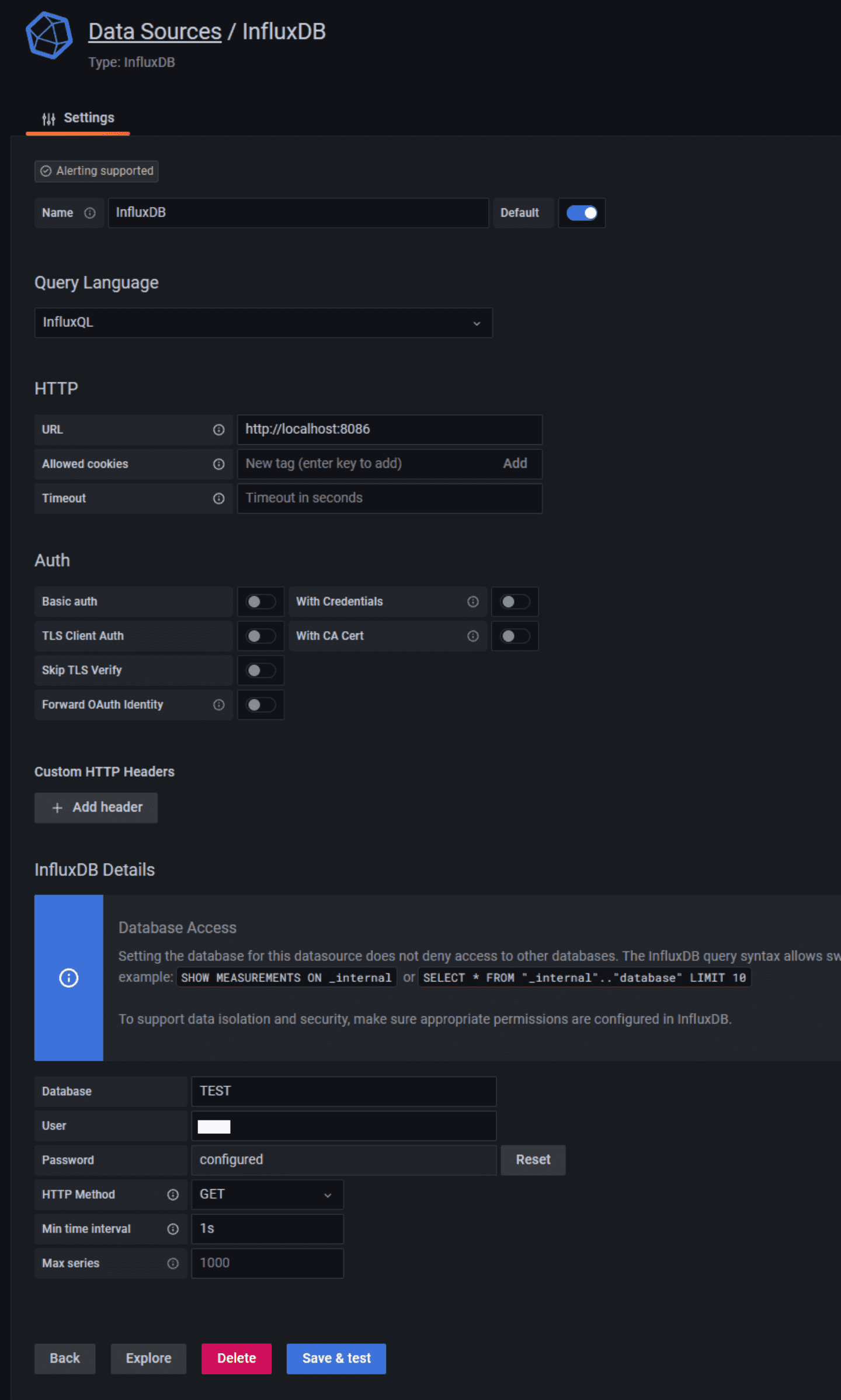
Task: Click the Forward OAuth Identity info icon
Action: [219, 705]
